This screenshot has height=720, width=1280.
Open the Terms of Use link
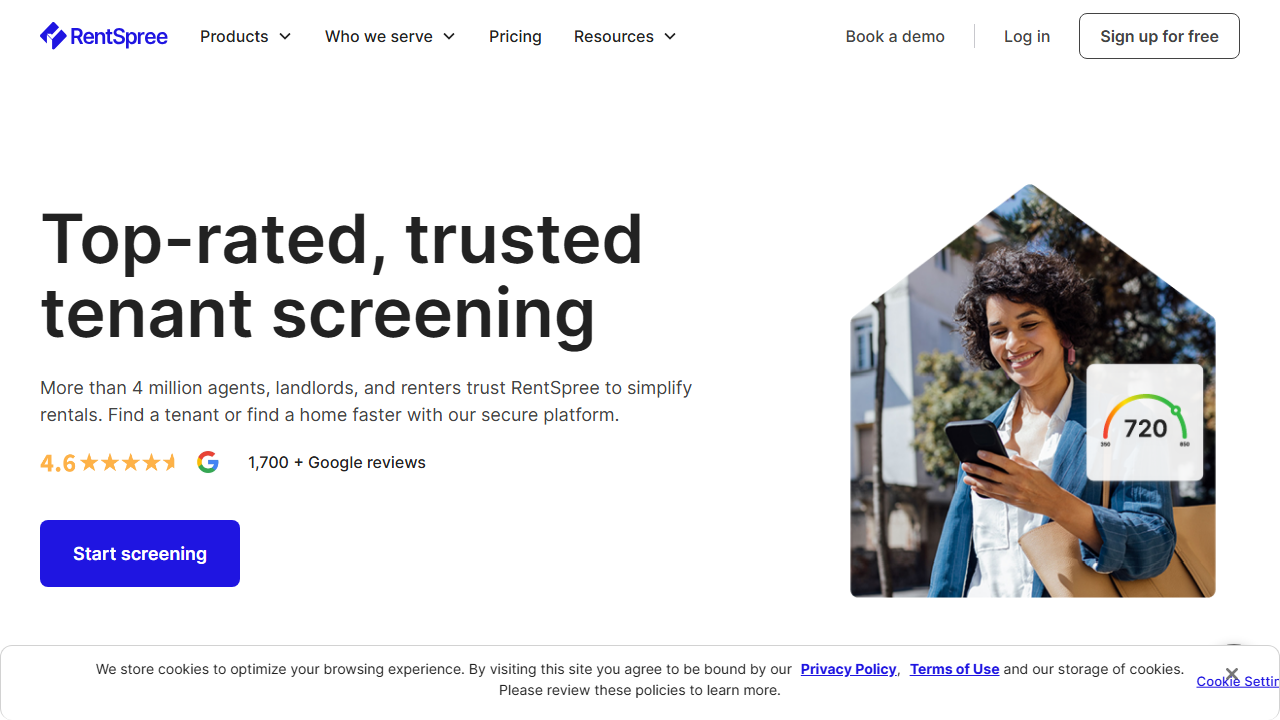pyautogui.click(x=955, y=669)
